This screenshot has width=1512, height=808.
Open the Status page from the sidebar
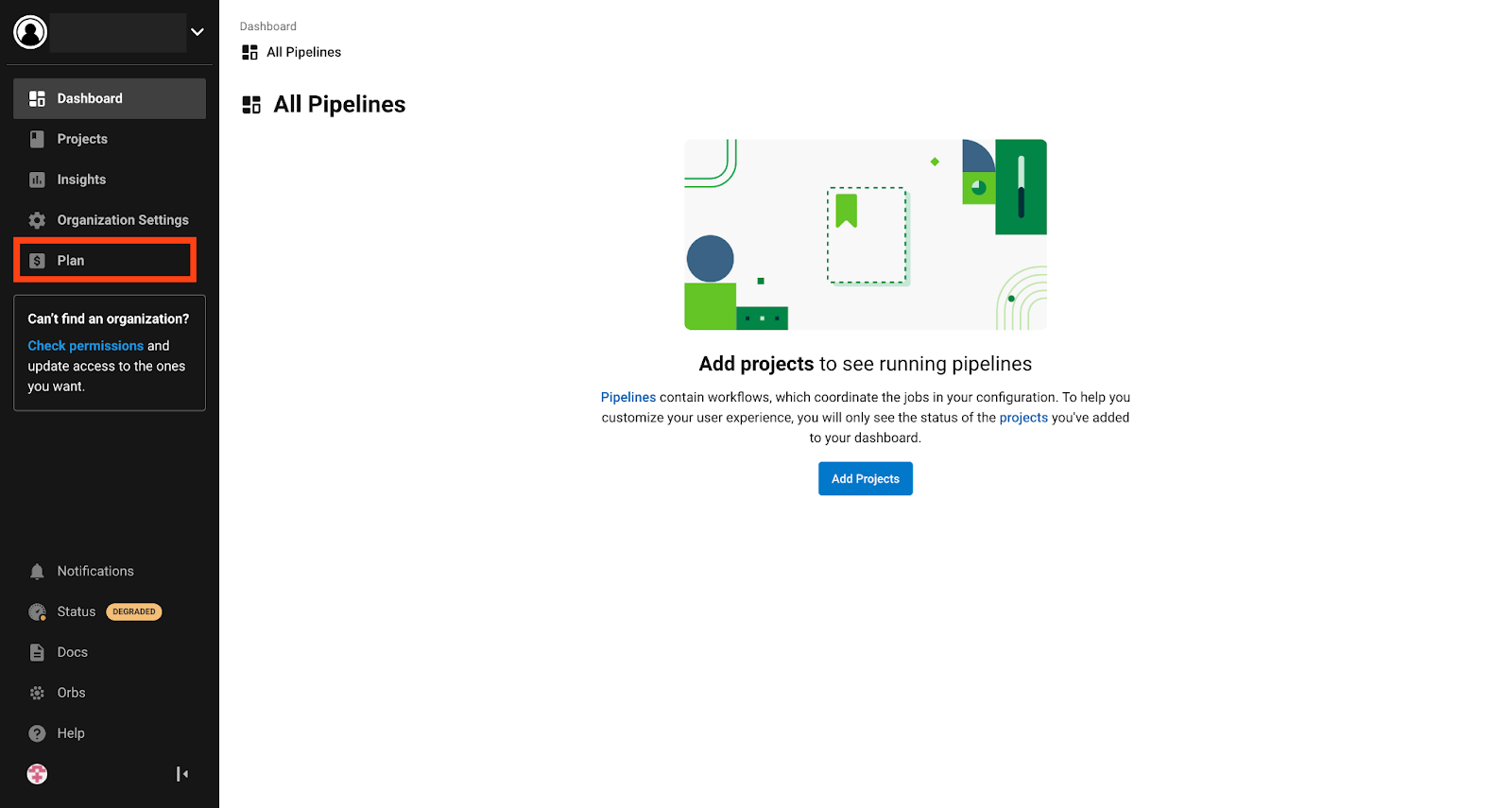tap(76, 611)
